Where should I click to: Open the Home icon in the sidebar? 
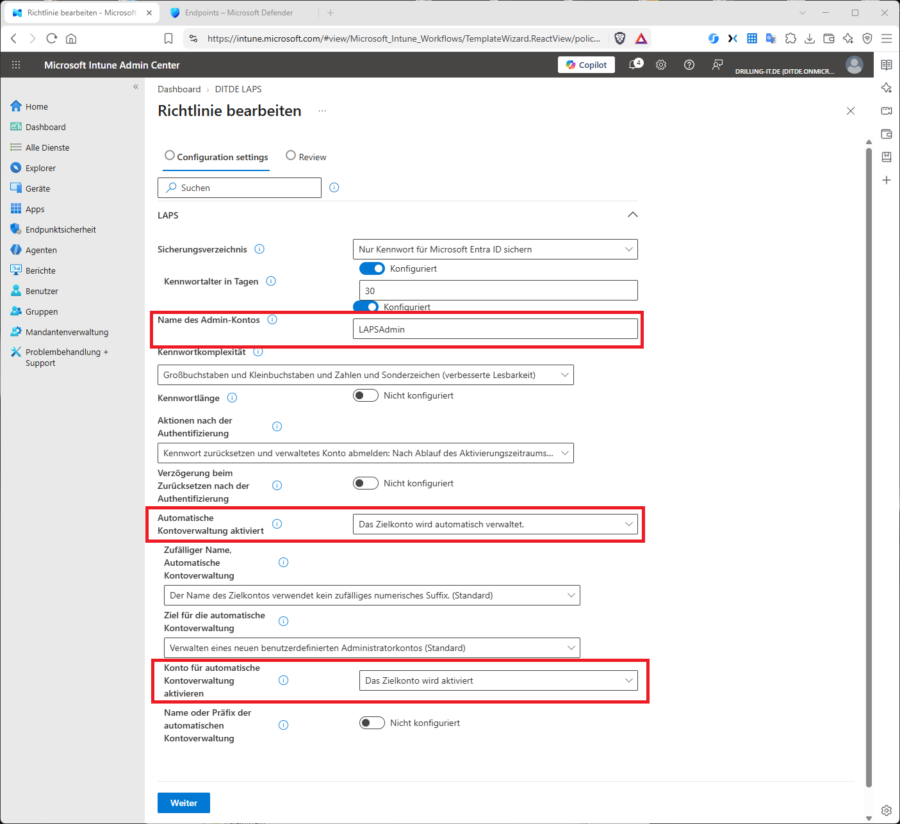(15, 106)
